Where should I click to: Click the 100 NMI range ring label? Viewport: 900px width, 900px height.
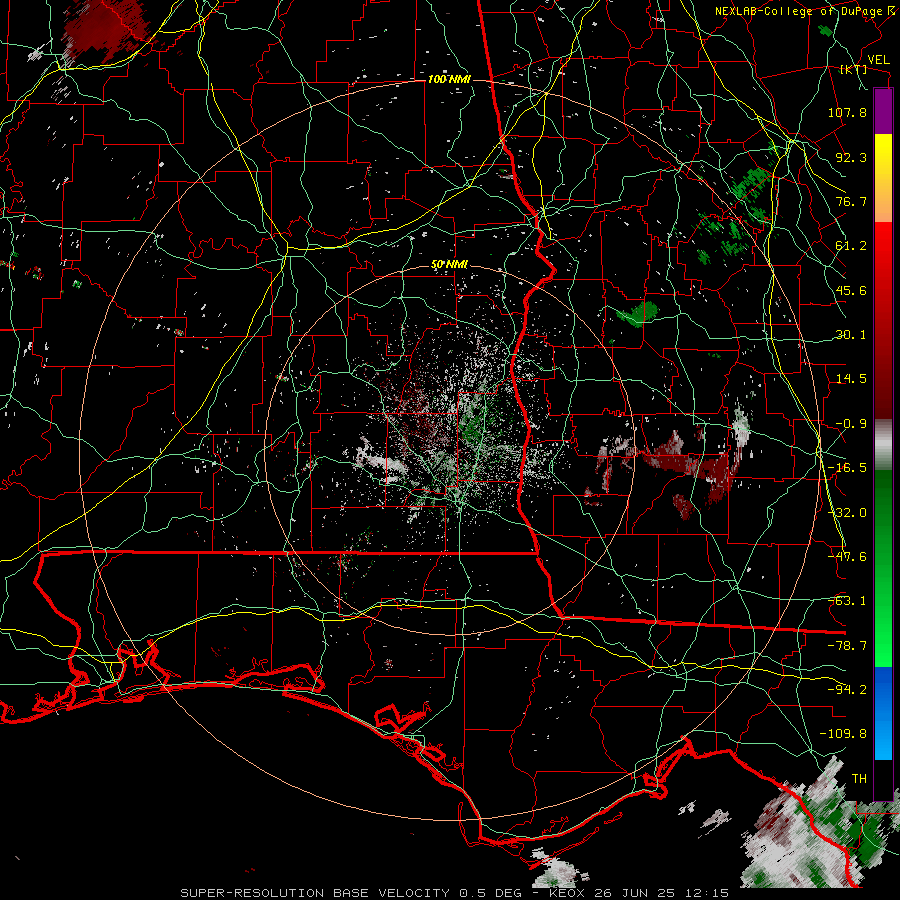pyautogui.click(x=449, y=79)
